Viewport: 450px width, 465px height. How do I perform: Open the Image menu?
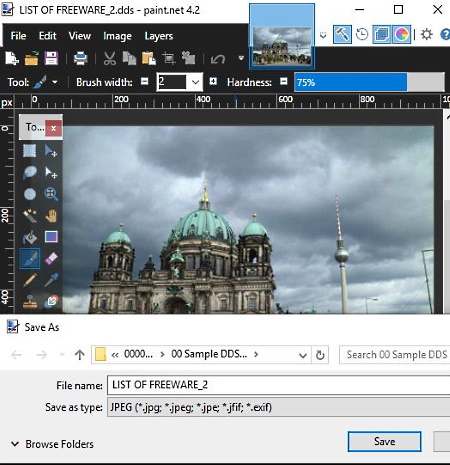pyautogui.click(x=117, y=36)
